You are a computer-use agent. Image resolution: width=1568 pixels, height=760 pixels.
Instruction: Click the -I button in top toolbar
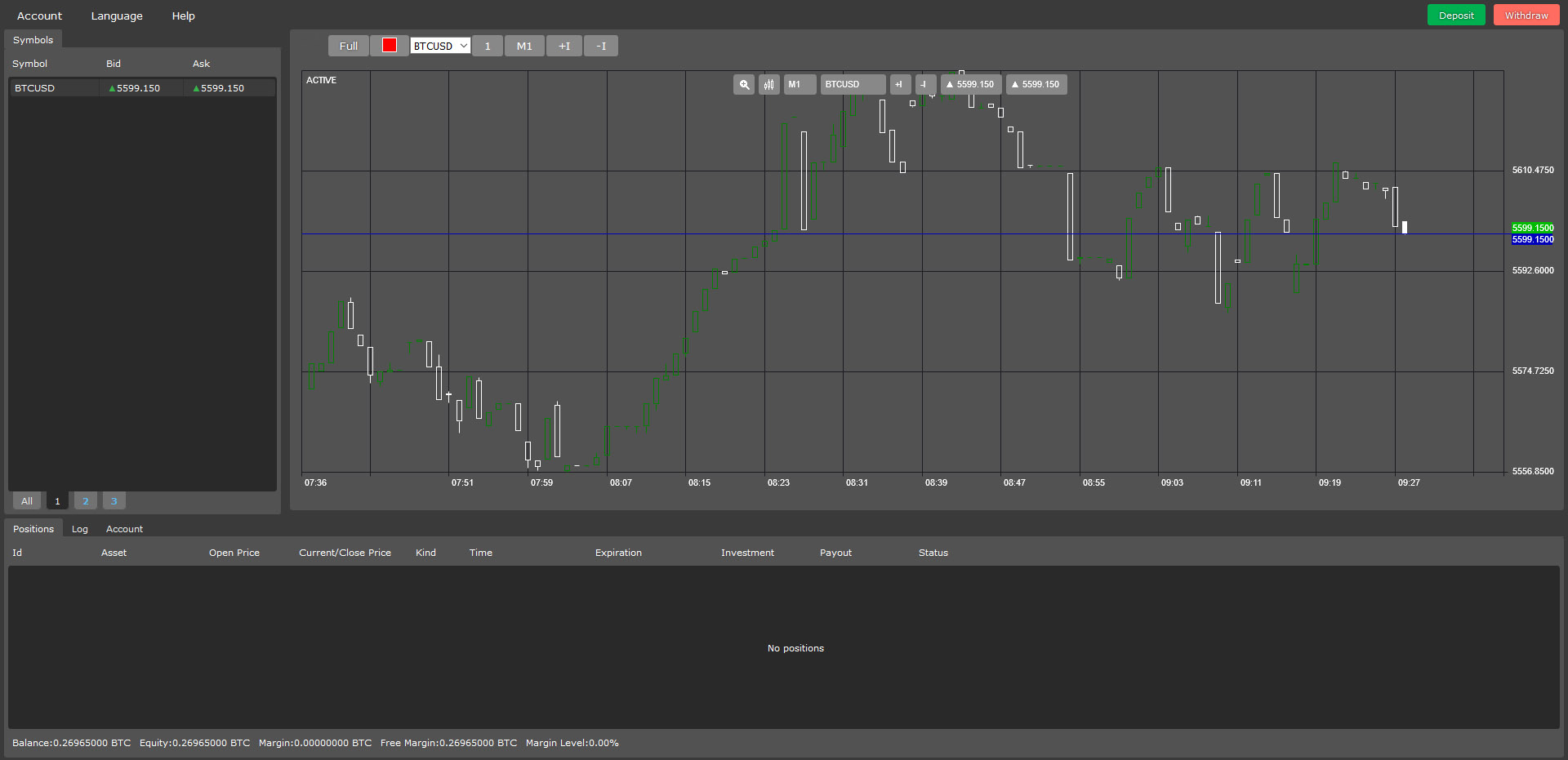tap(601, 47)
